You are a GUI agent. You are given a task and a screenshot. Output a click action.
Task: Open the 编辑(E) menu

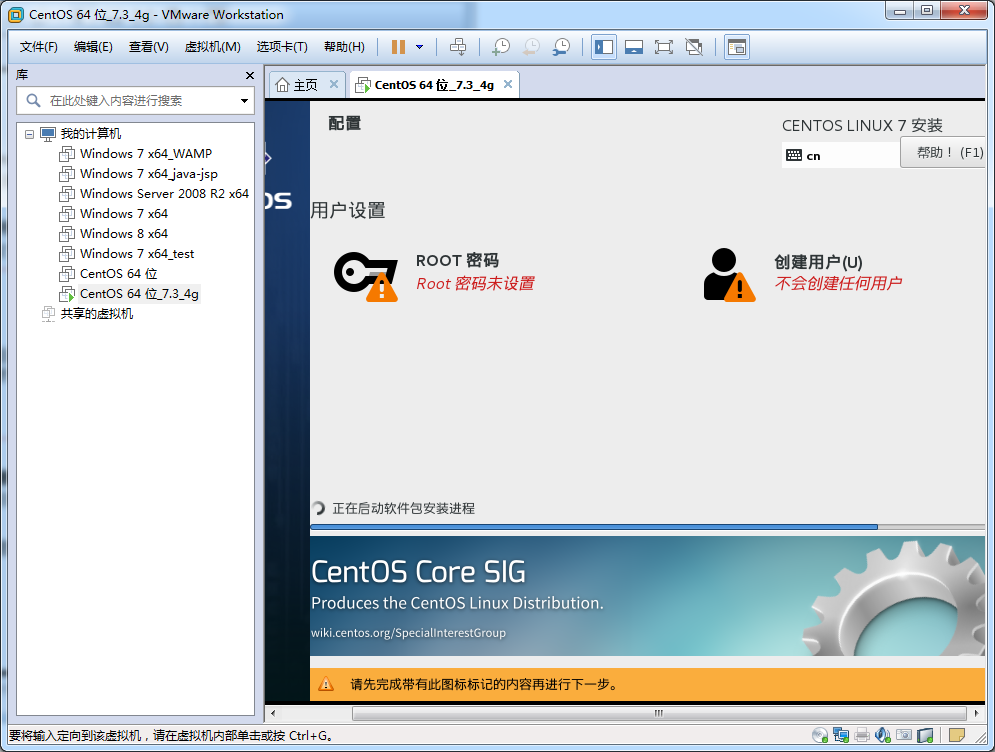93,47
